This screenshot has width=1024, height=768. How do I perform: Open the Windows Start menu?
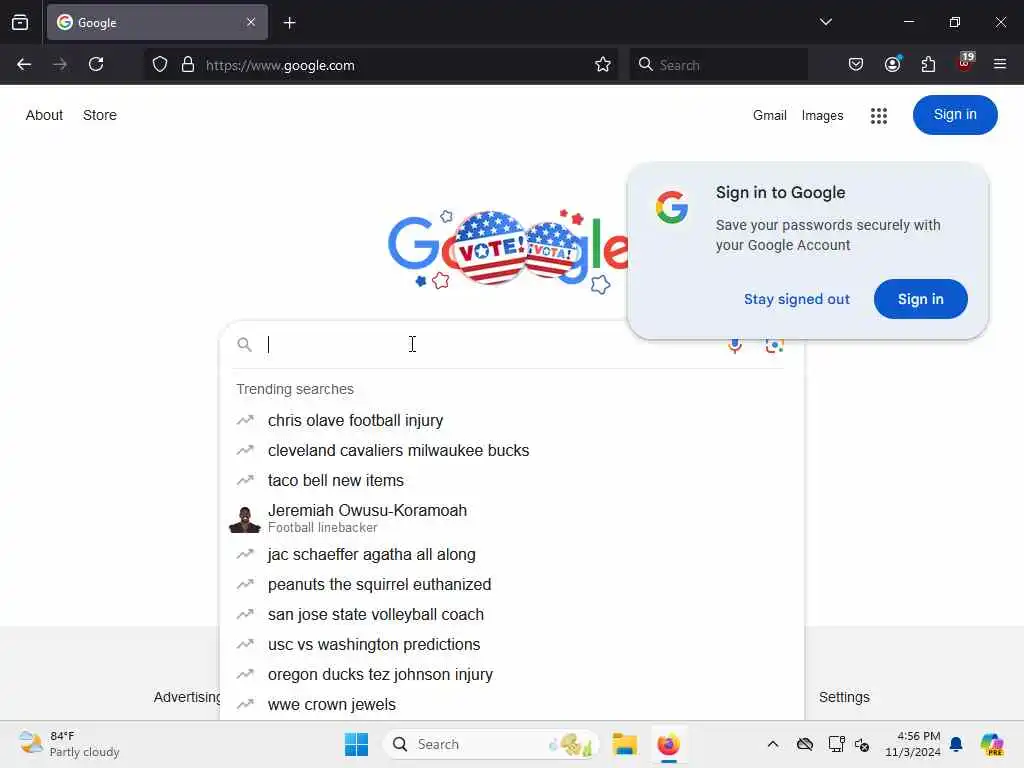point(356,744)
